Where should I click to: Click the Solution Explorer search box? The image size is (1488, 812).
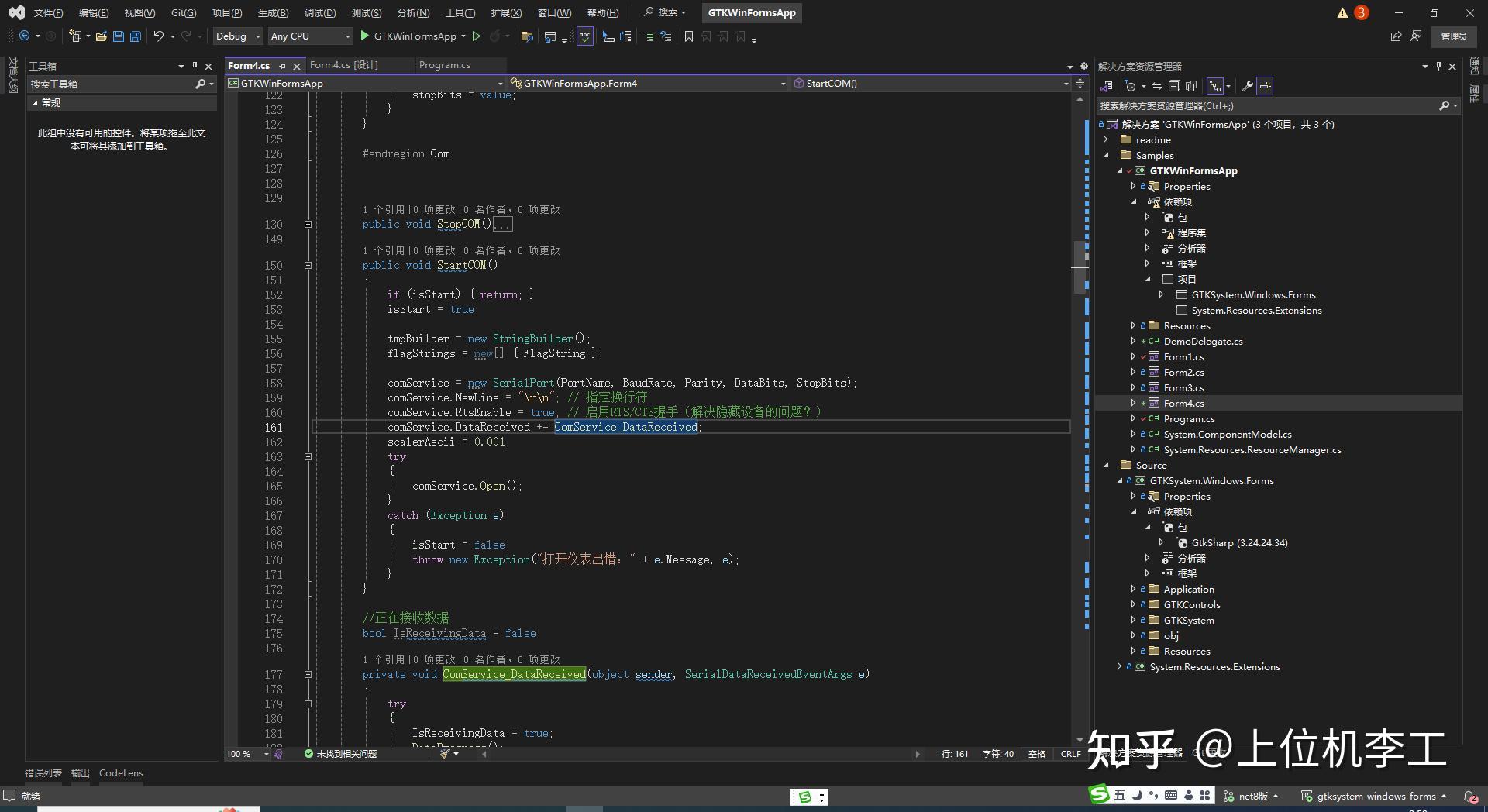click(x=1271, y=105)
